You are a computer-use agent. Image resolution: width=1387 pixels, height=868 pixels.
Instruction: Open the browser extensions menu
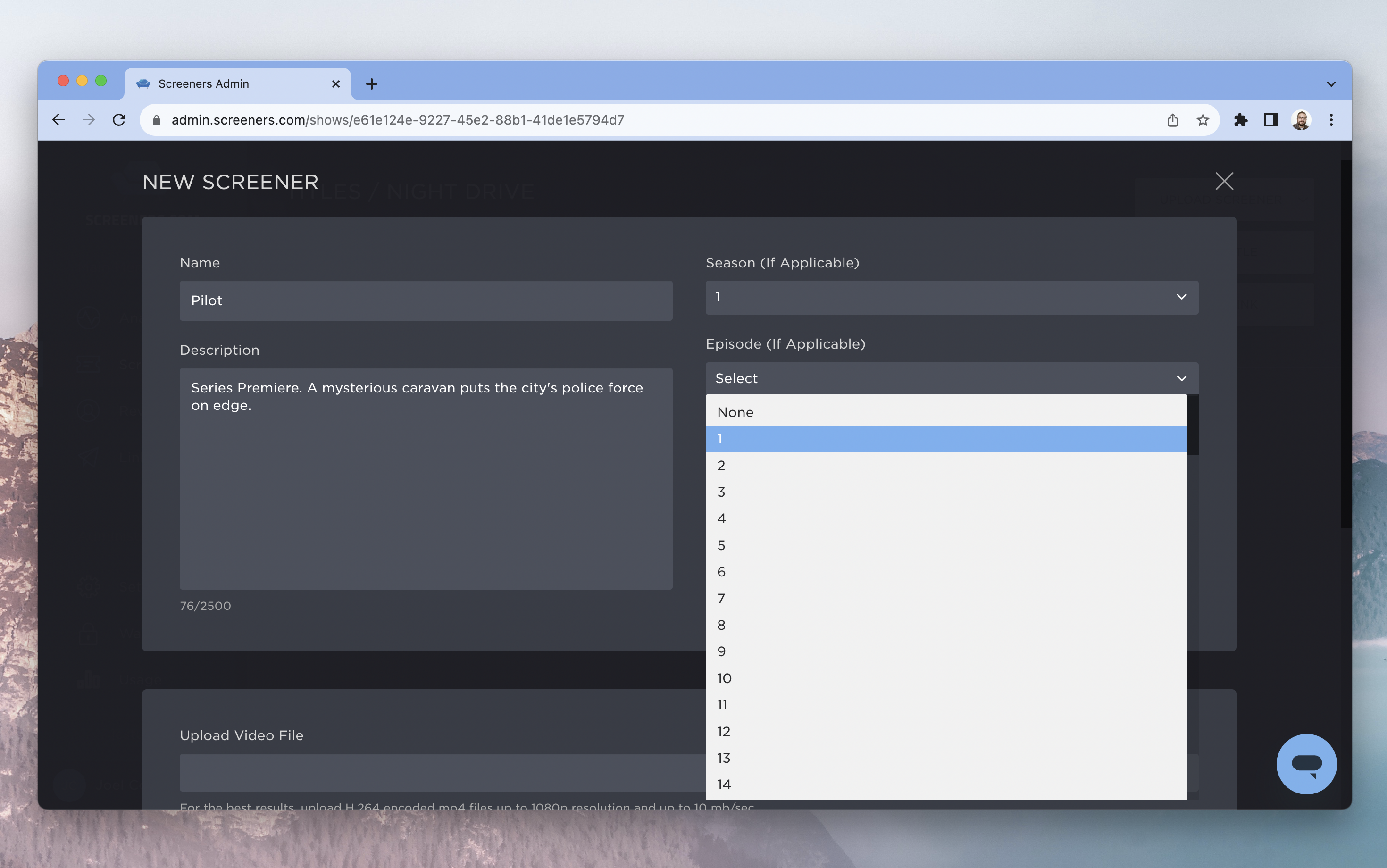(x=1240, y=120)
